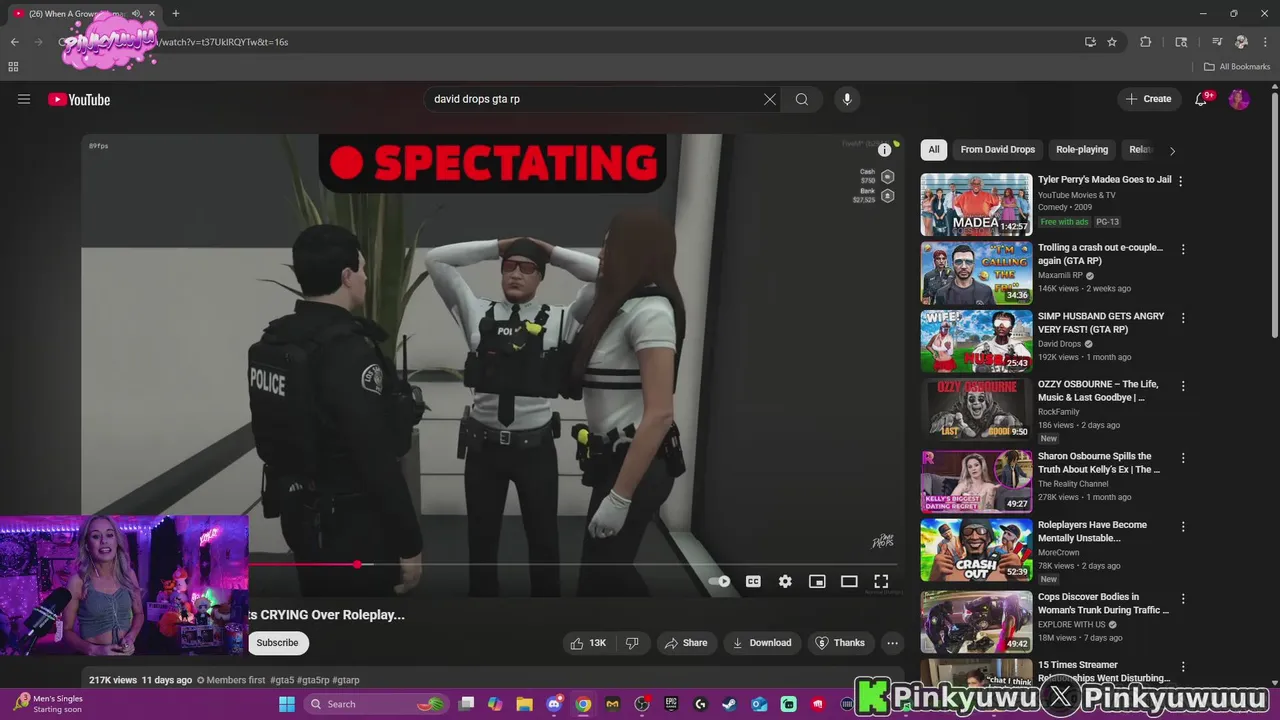Dislike this video

point(632,643)
